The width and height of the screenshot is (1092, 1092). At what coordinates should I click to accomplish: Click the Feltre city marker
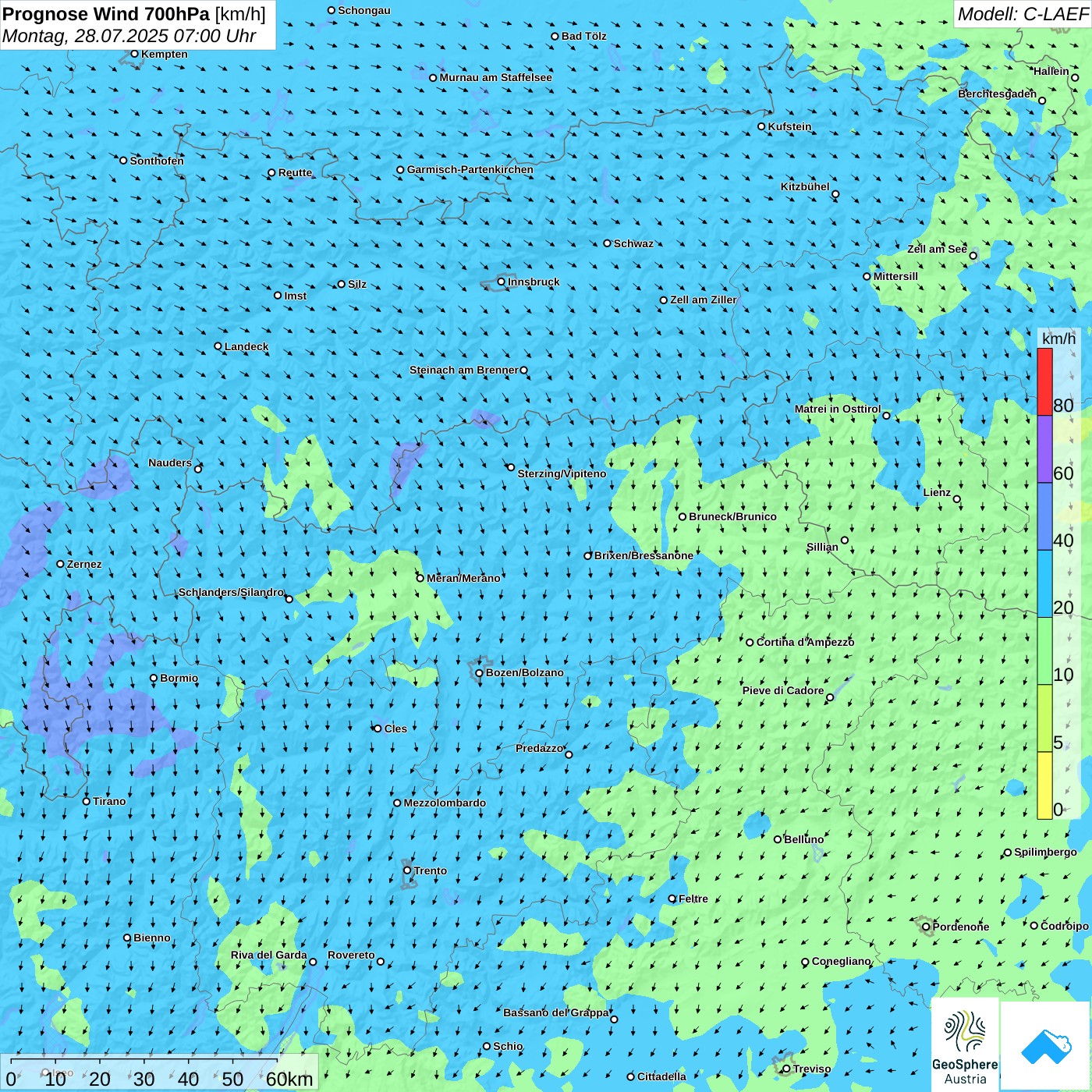[672, 899]
